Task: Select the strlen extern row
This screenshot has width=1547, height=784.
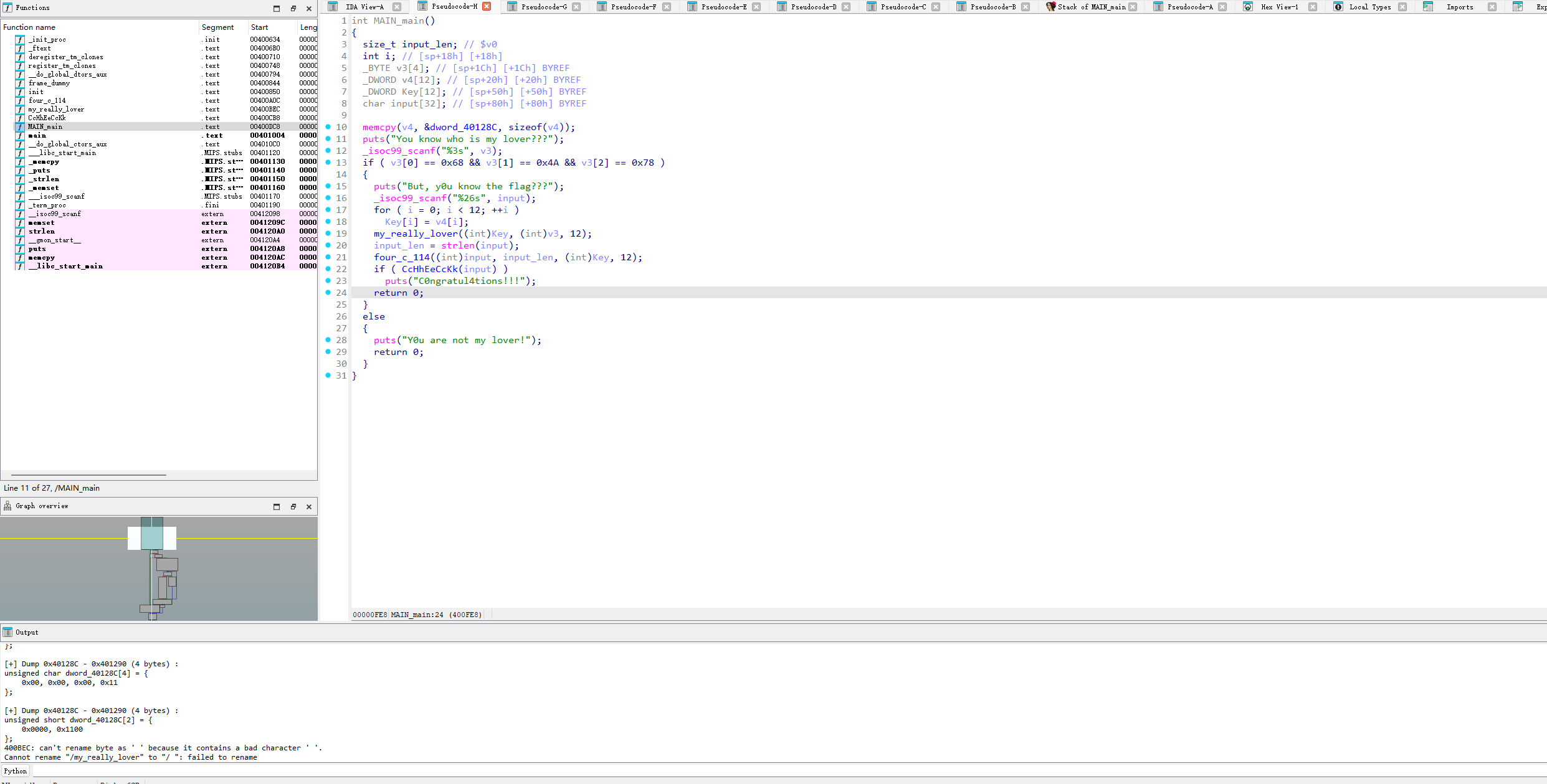Action: point(159,231)
